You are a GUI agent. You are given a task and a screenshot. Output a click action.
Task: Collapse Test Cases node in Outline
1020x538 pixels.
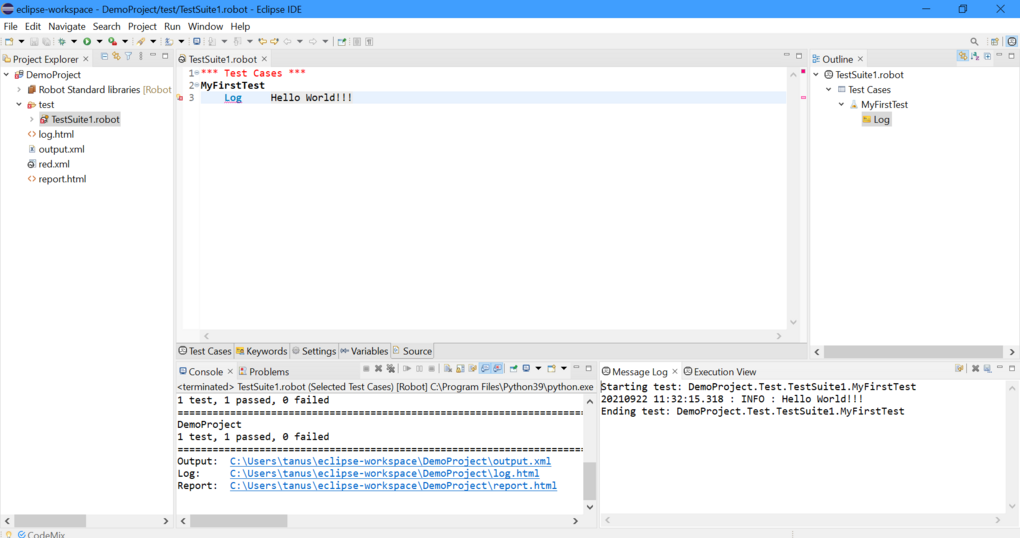pos(829,90)
